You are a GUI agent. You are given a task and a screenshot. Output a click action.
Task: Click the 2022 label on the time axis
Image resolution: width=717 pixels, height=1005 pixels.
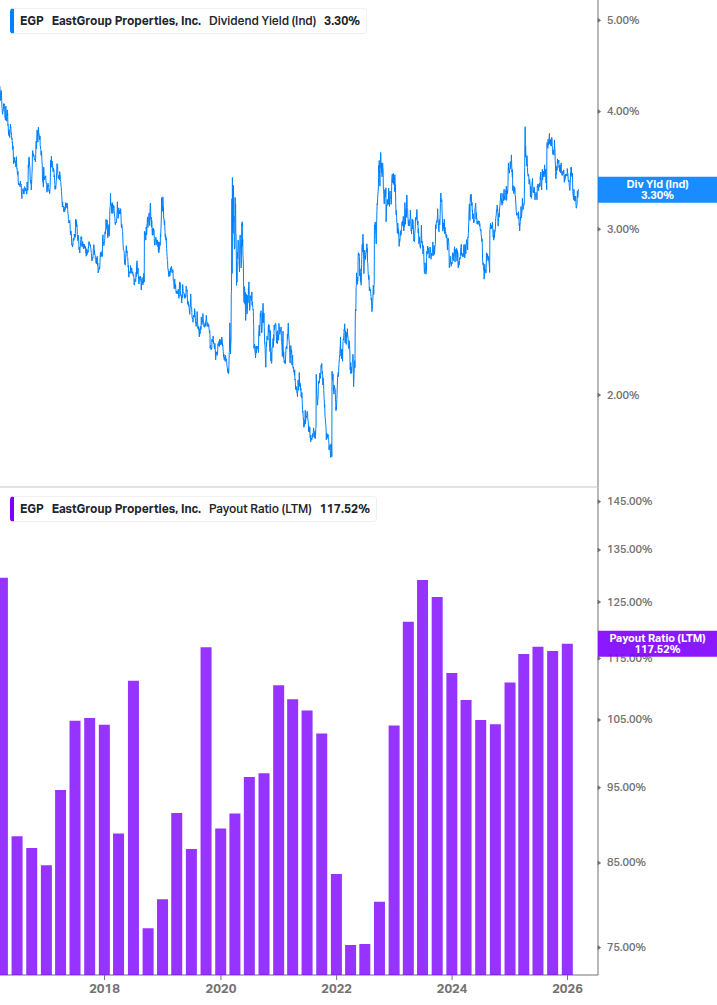[336, 989]
